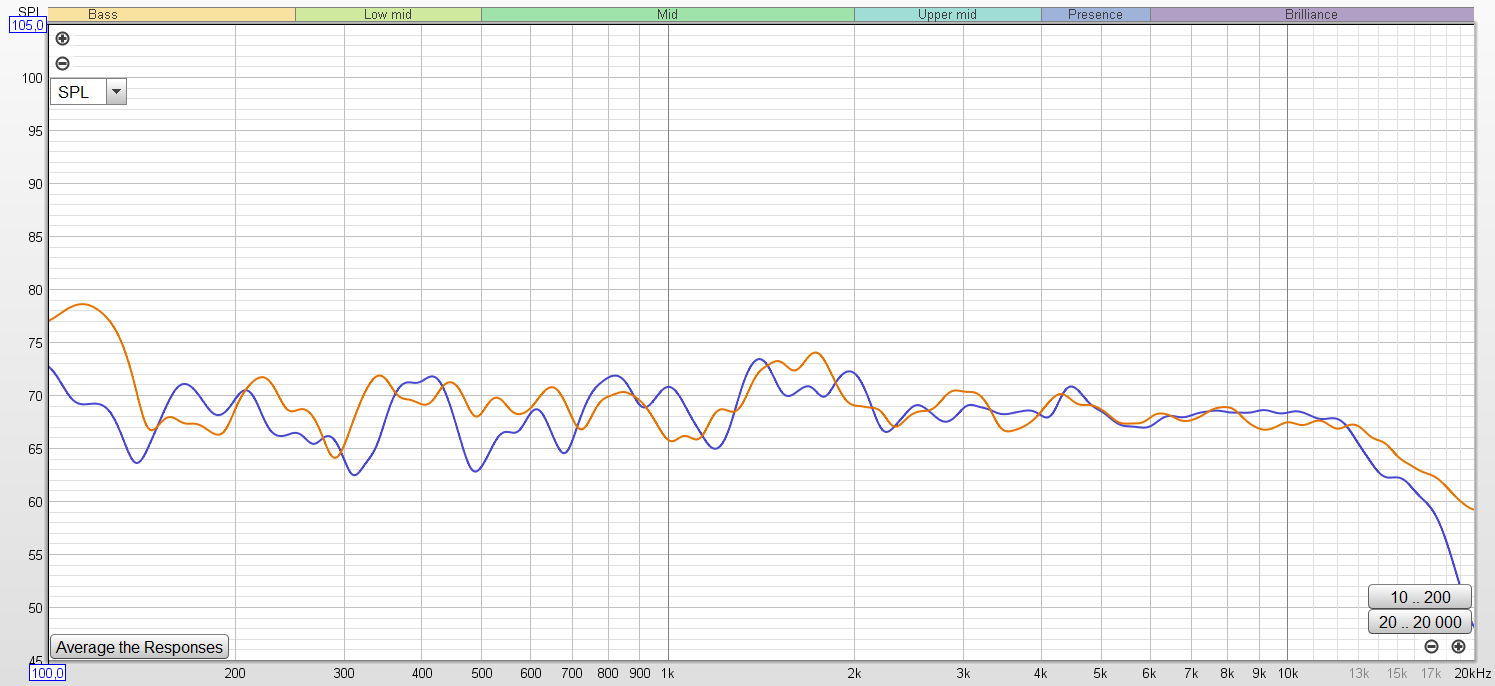
Task: Click the 95 dB level axis label
Action: tap(34, 131)
